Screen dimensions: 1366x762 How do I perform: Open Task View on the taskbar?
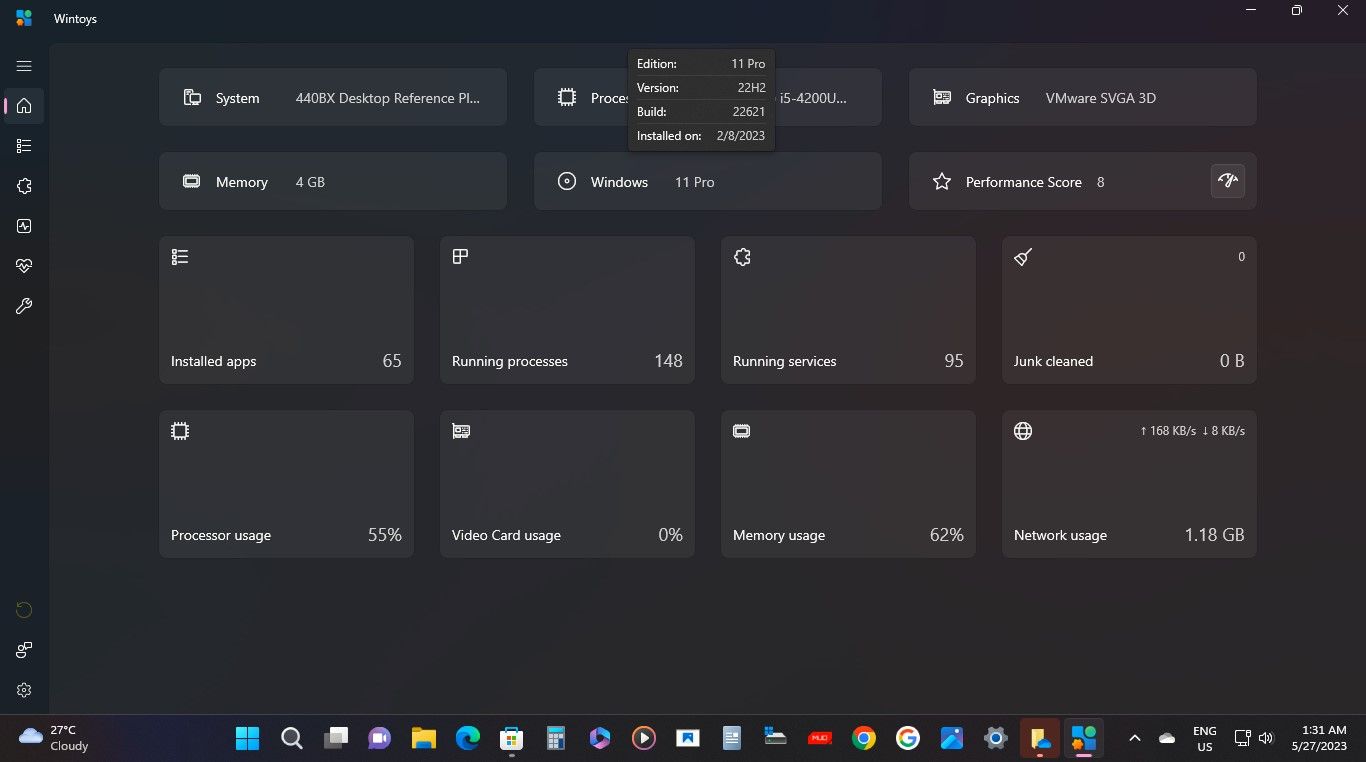pos(335,739)
